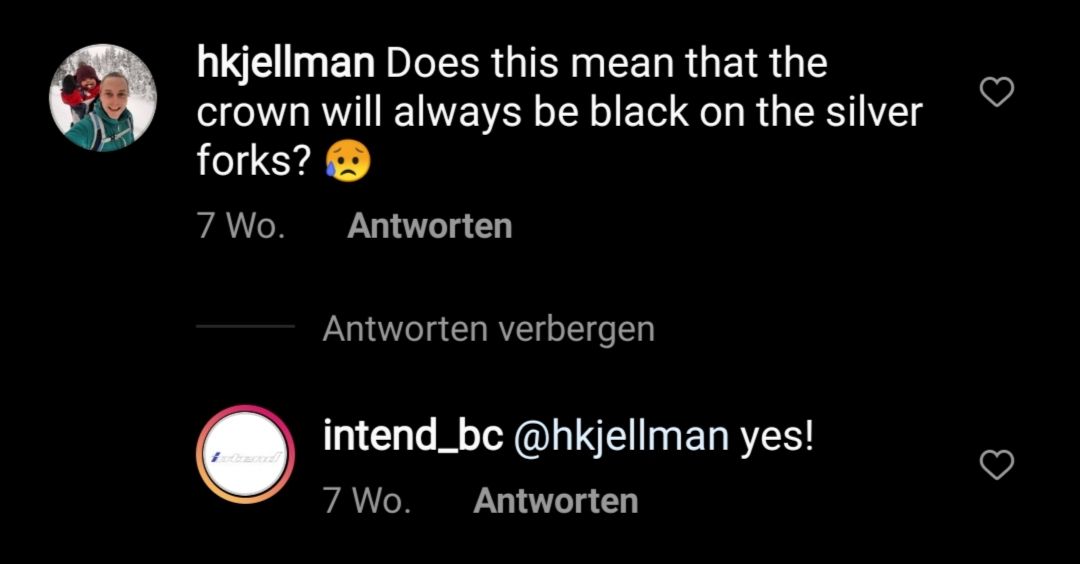Viewport: 1080px width, 564px height.
Task: Click the "7 Wo." timestamp on intend_bc's reply
Action: tap(367, 500)
